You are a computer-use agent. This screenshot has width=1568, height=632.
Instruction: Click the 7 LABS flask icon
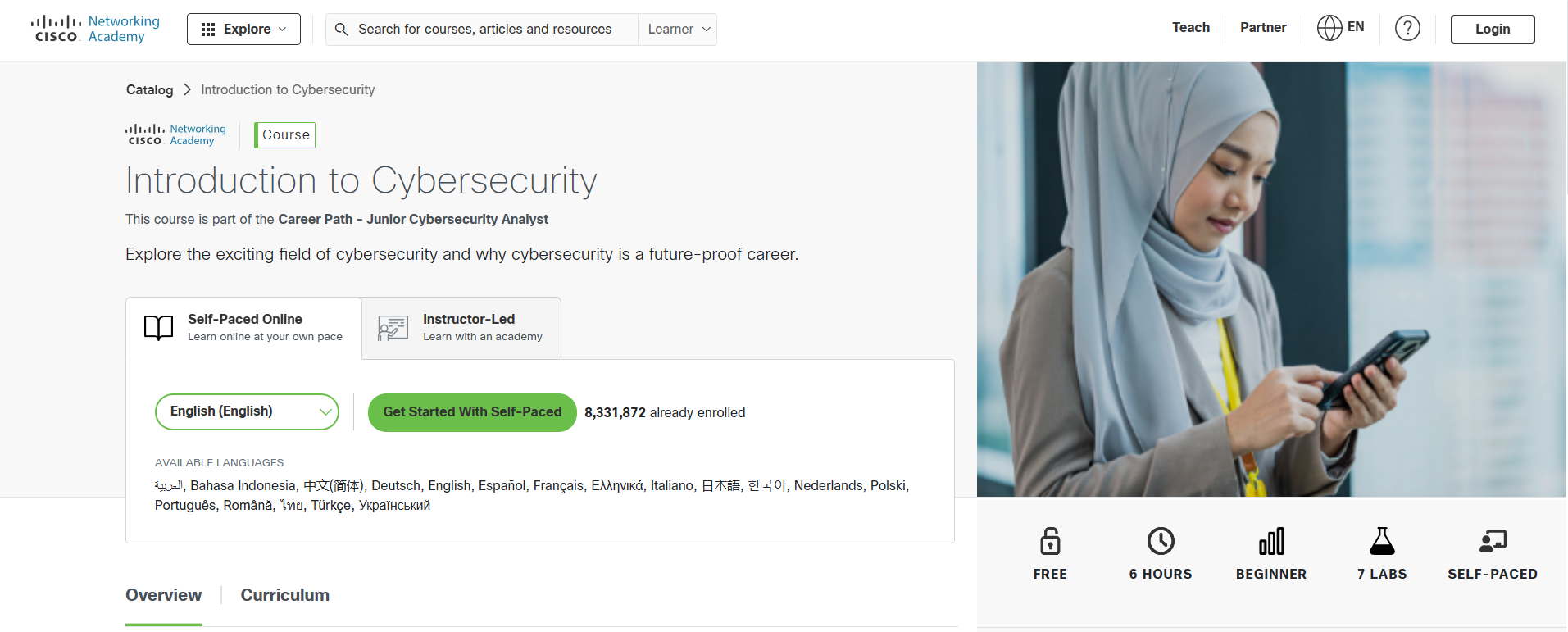(x=1381, y=541)
